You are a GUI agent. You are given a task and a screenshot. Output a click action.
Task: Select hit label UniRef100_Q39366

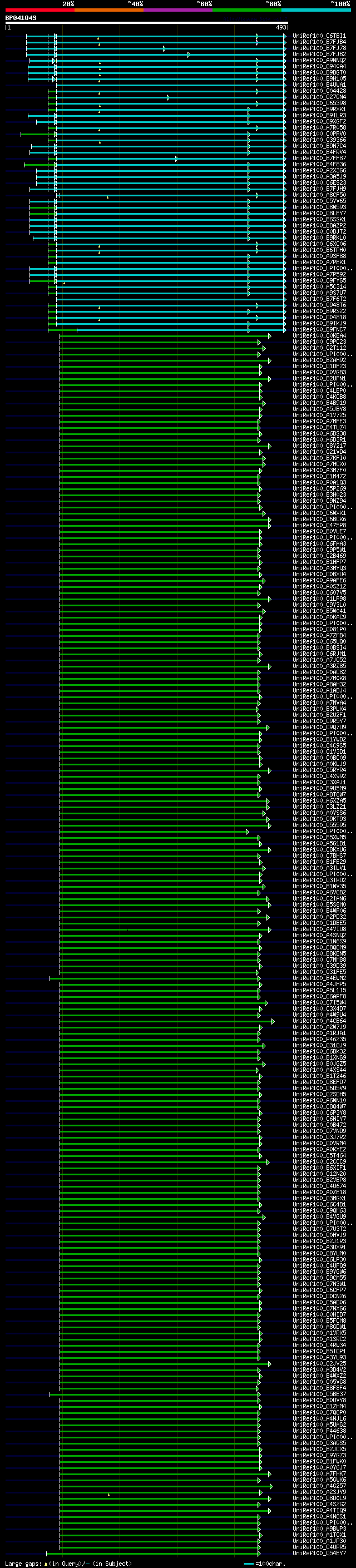point(319,140)
